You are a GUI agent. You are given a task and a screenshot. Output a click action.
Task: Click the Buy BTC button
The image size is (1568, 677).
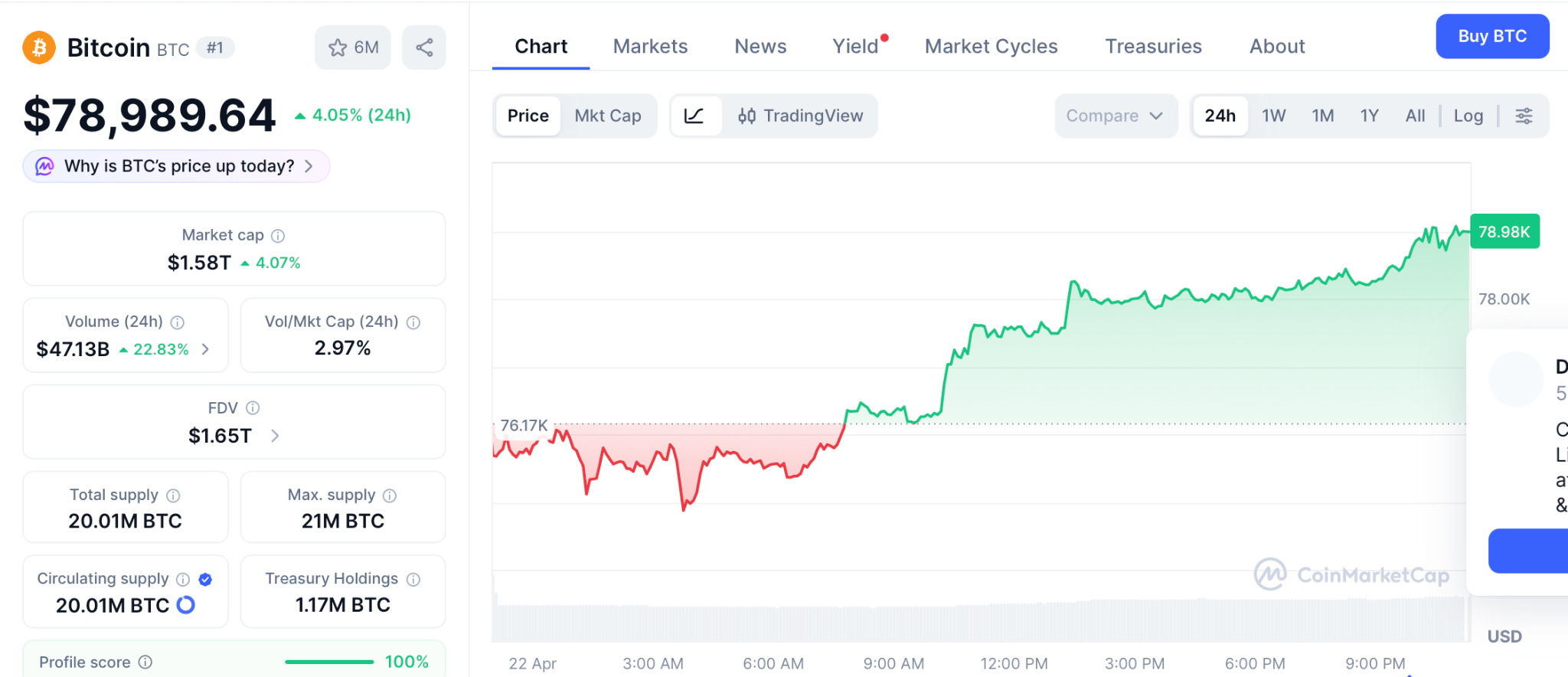(1491, 36)
